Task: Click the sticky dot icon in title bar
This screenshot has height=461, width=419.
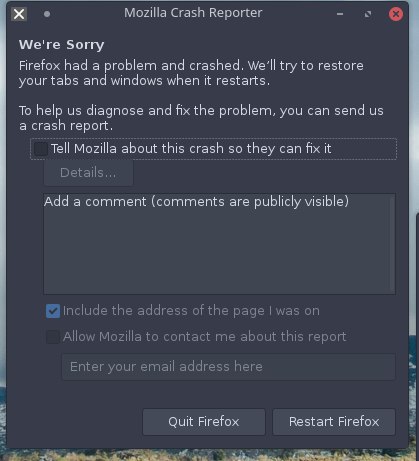Action: click(x=47, y=14)
